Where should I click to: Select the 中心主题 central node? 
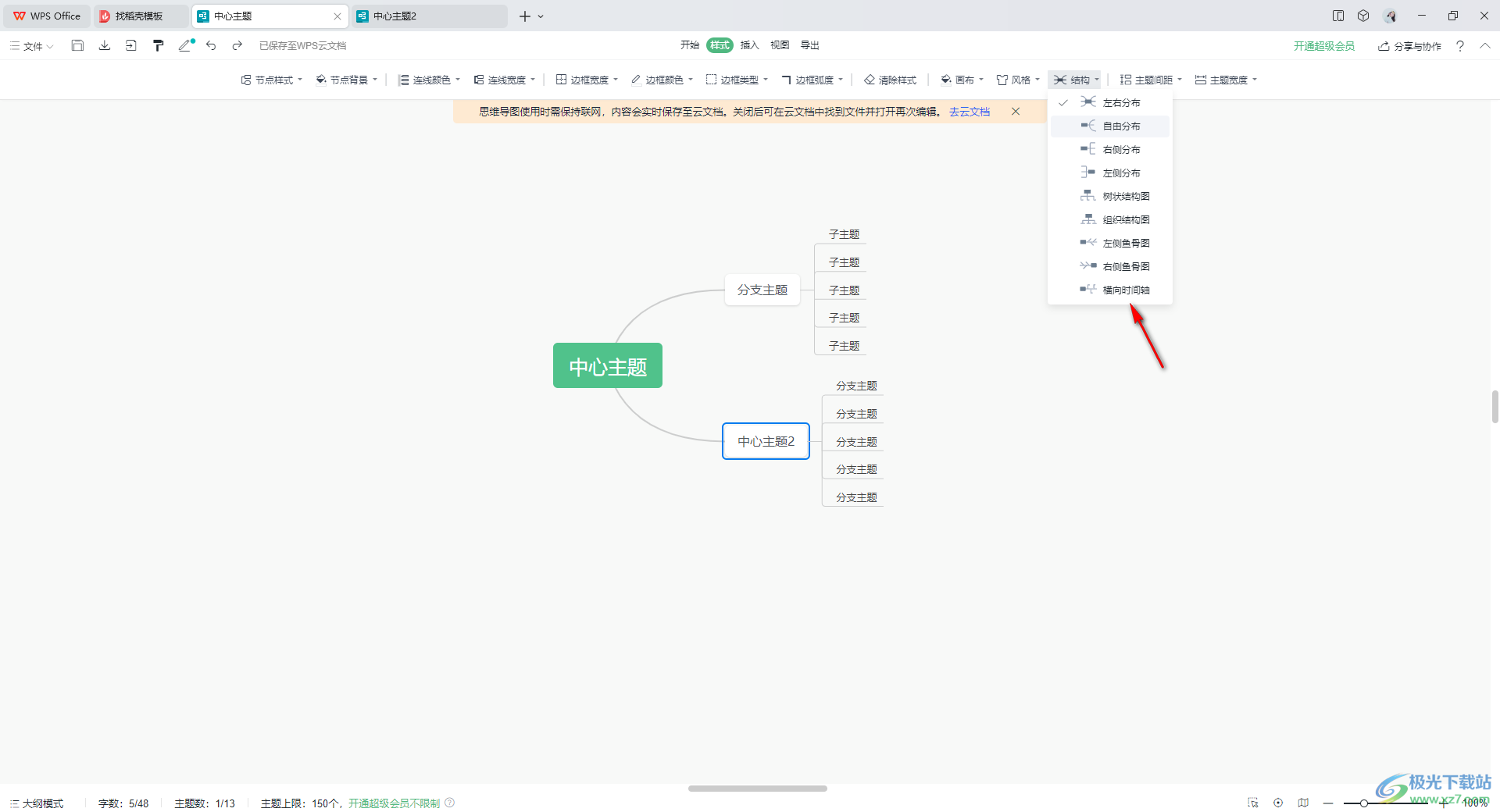[608, 365]
